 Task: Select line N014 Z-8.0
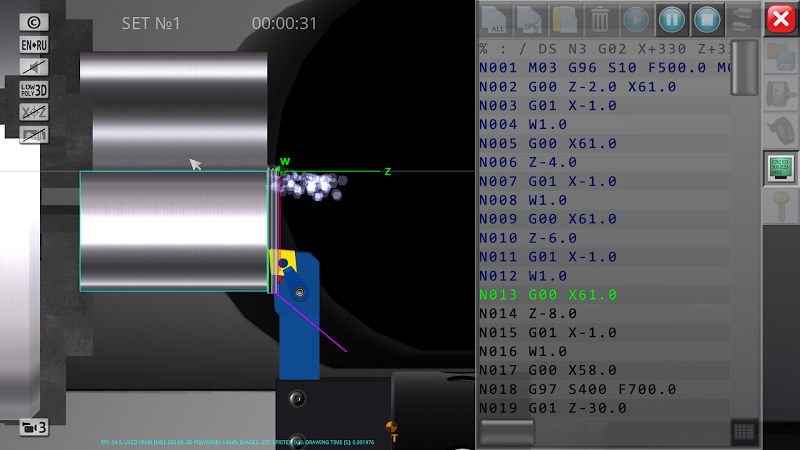pos(605,314)
